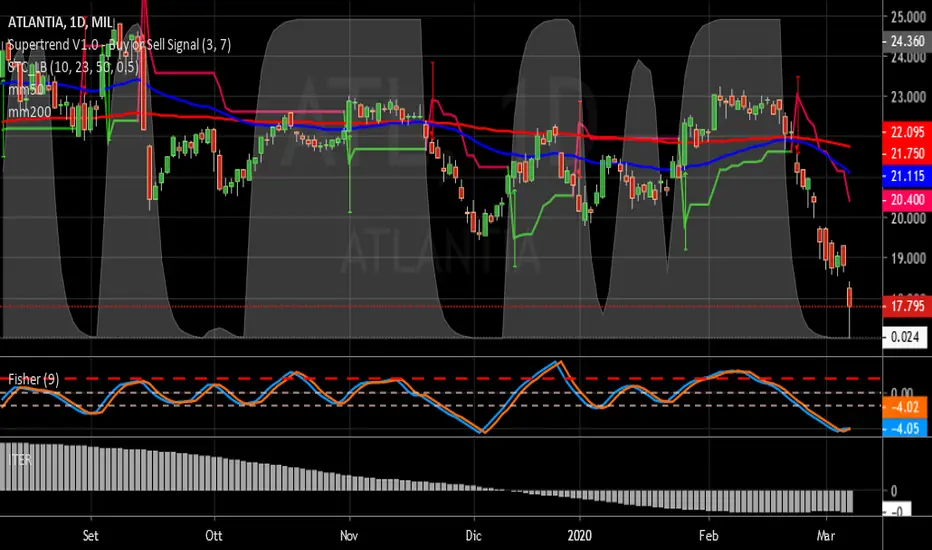This screenshot has height=550, width=932.
Task: Click the Ott month on time axis
Action: 213,536
